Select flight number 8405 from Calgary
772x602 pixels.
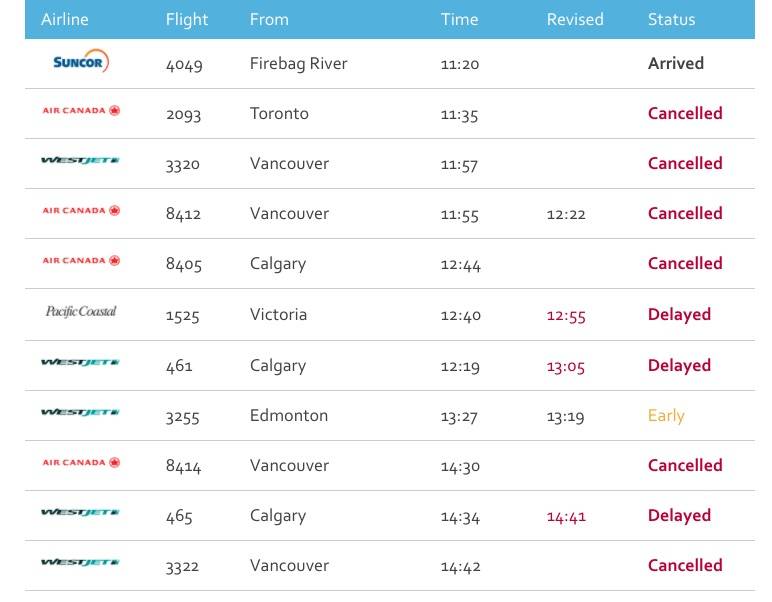click(184, 264)
